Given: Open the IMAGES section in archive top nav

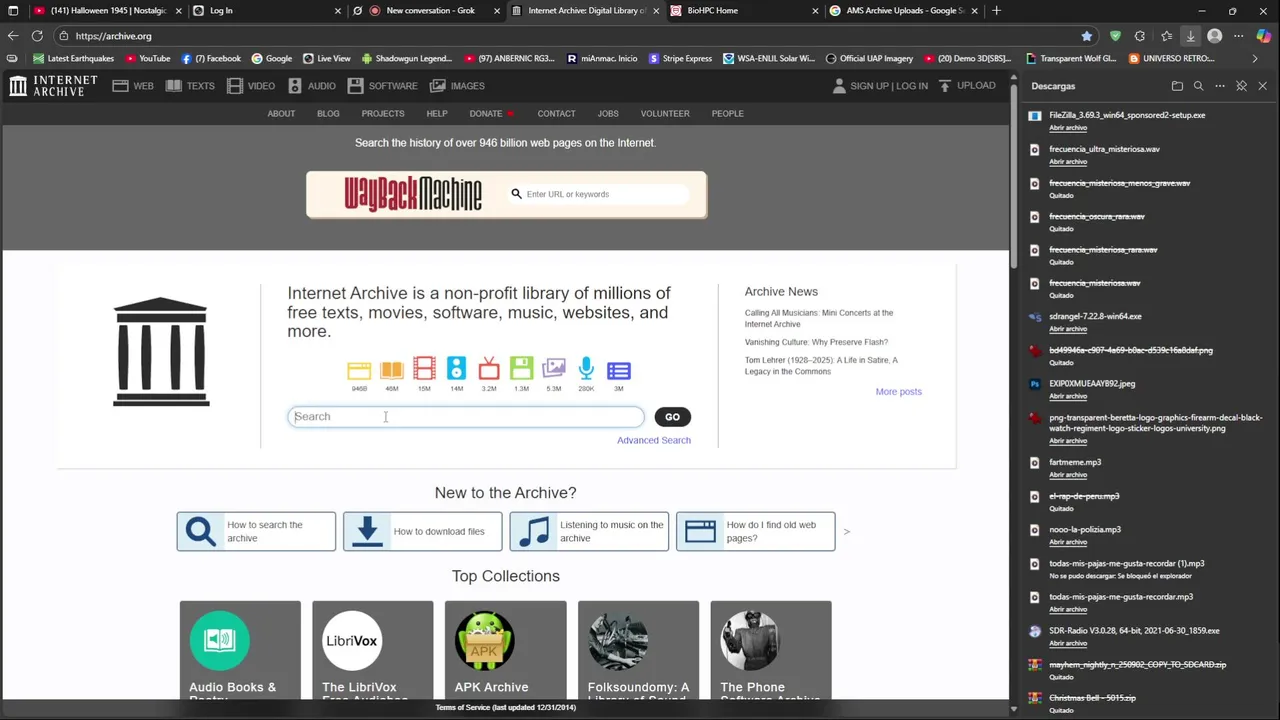Looking at the screenshot, I should point(457,86).
